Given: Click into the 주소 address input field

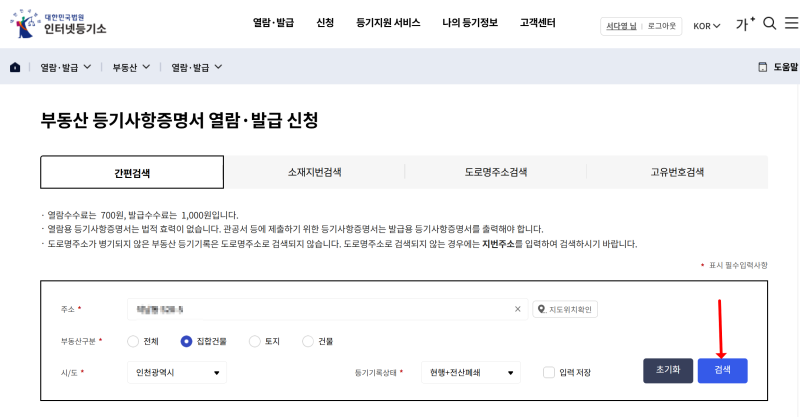Looking at the screenshot, I should pos(328,309).
